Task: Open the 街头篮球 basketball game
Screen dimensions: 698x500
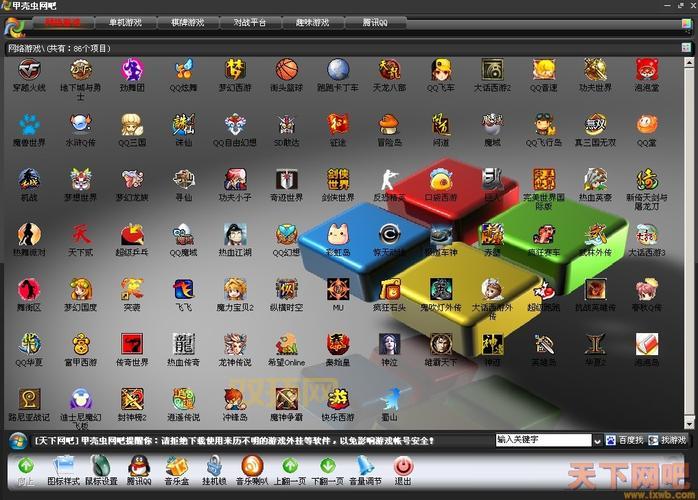Action: click(x=287, y=70)
